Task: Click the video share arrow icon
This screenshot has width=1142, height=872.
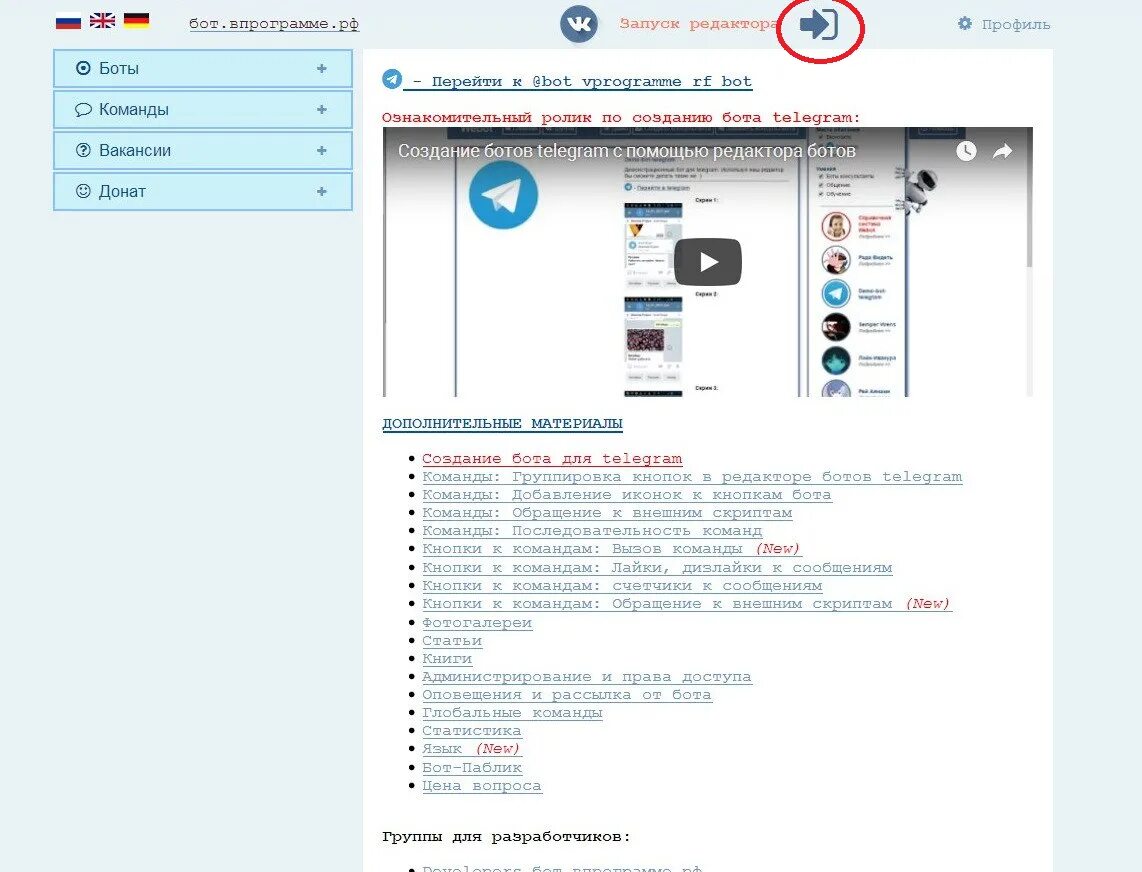Action: [1003, 151]
